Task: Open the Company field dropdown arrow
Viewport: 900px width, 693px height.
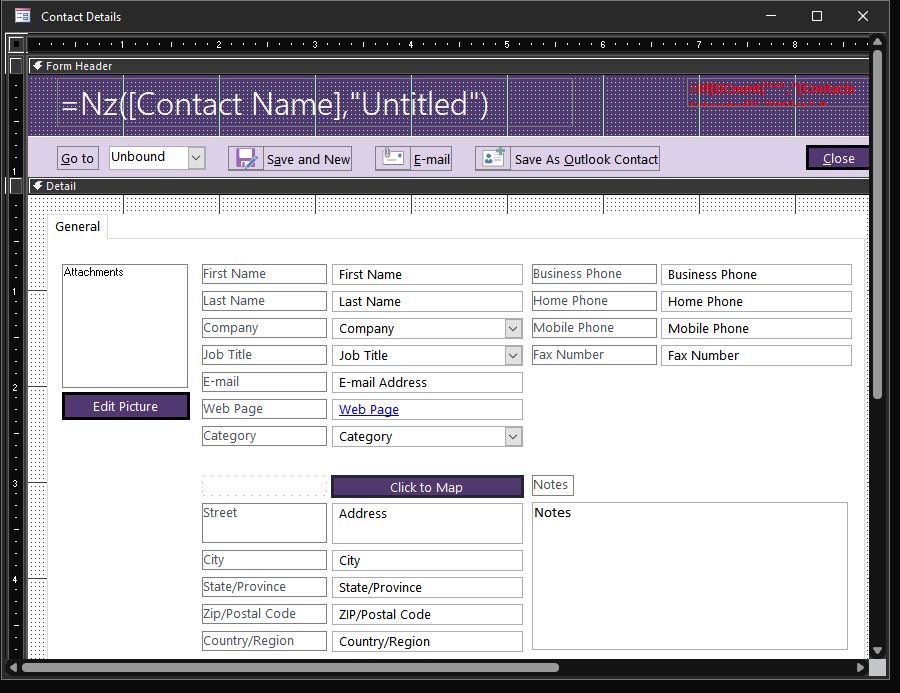Action: 511,327
